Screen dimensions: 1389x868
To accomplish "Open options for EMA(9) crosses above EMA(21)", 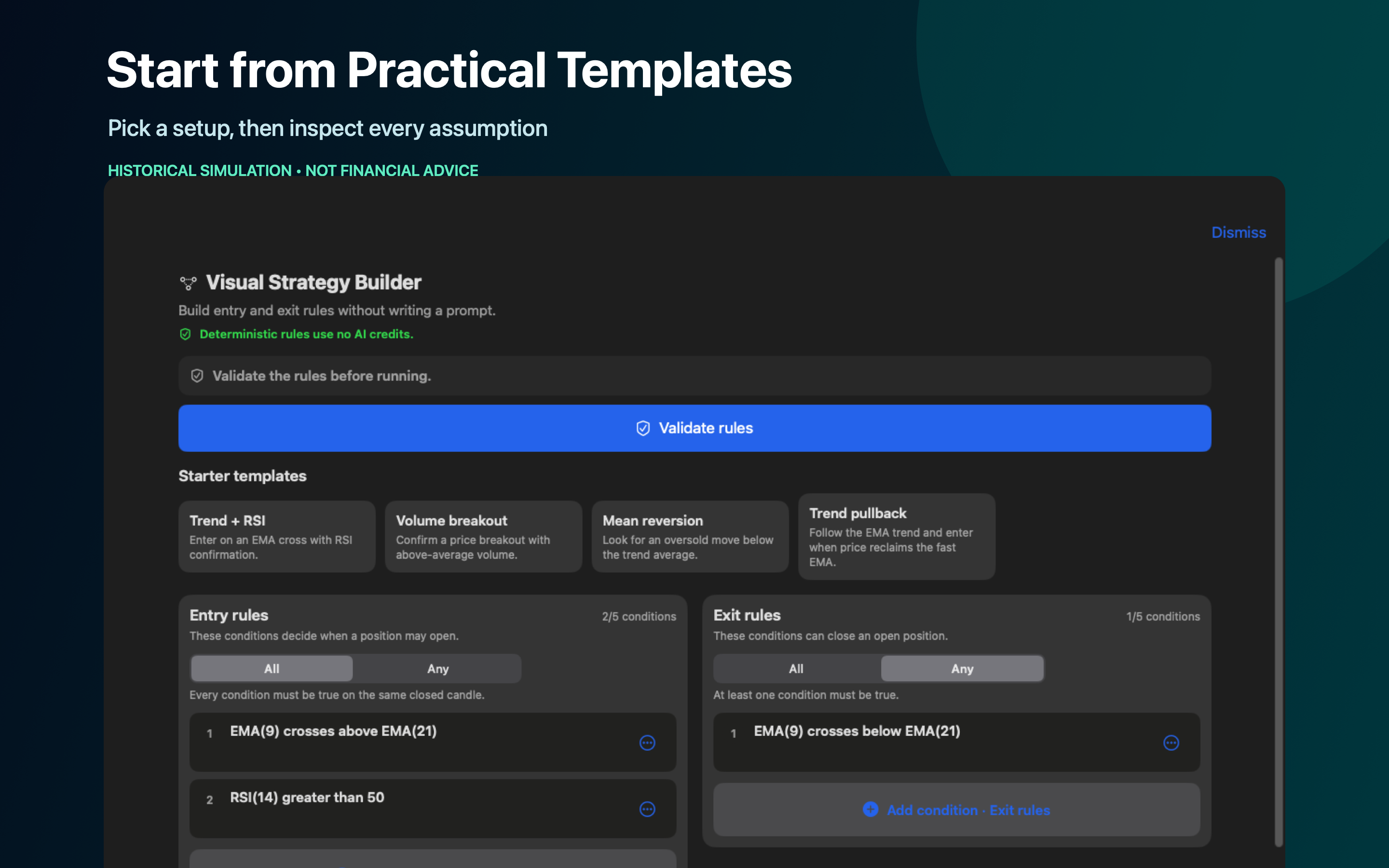I will [x=647, y=742].
